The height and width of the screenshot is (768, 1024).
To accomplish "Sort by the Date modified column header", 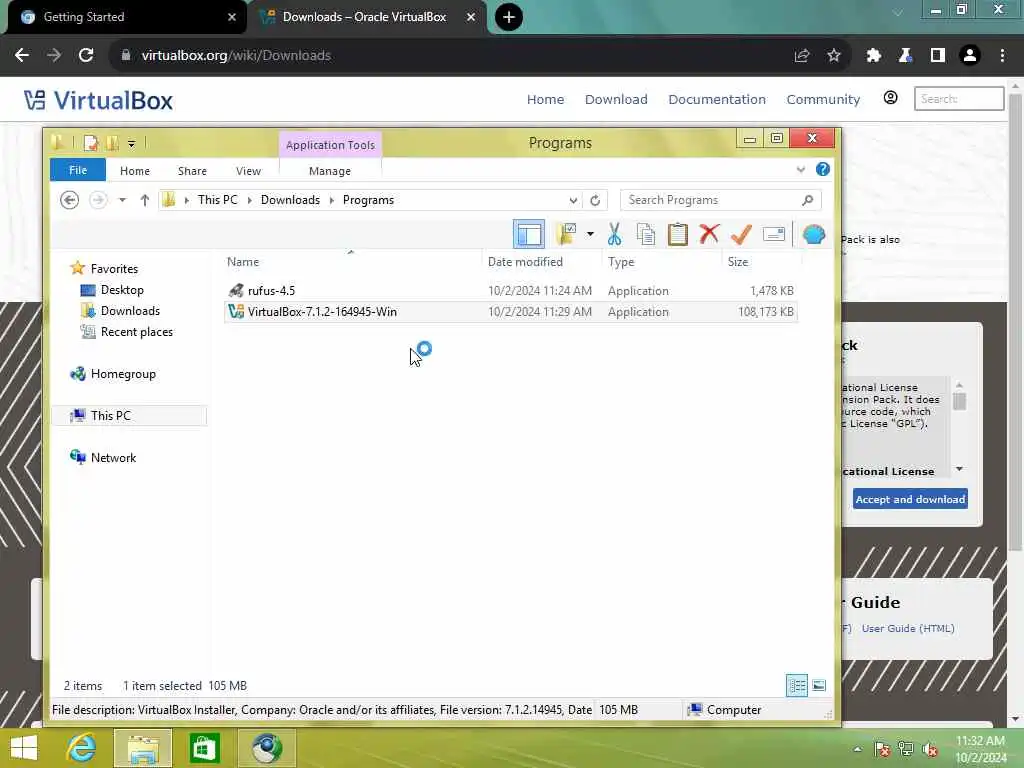I will pos(525,262).
